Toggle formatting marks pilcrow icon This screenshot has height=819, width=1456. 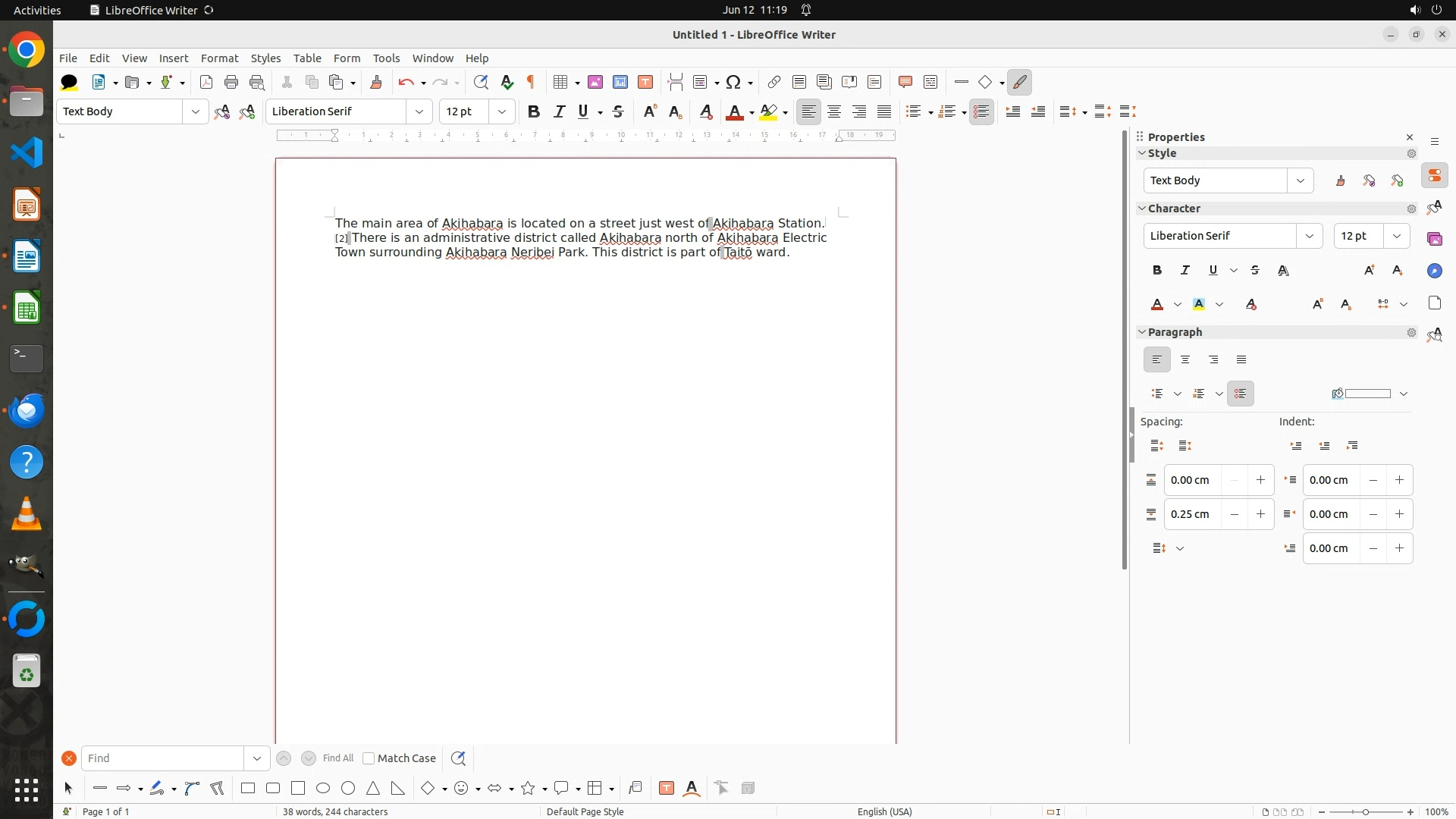tap(531, 82)
